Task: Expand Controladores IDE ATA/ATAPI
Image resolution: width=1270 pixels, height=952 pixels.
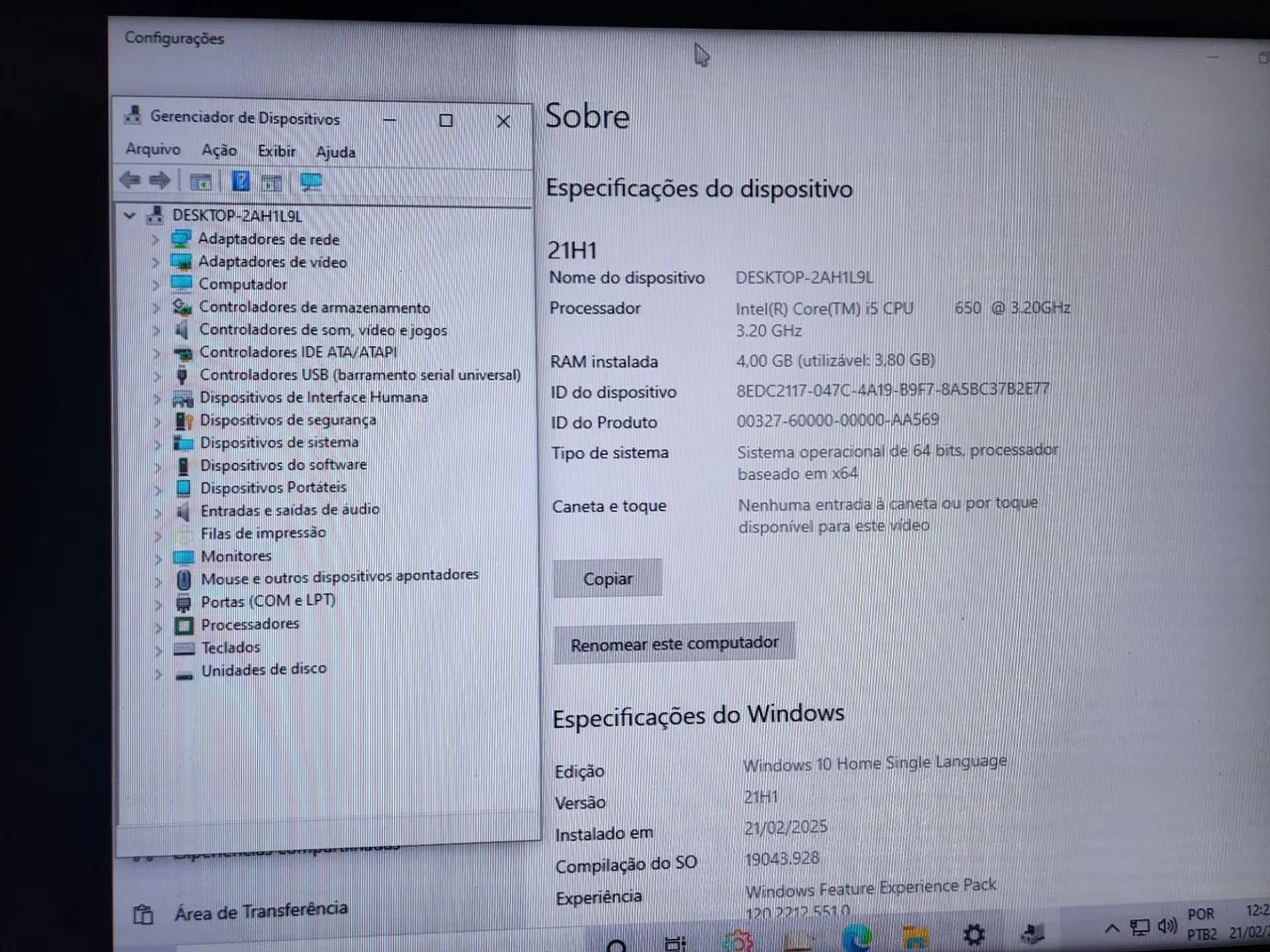Action: tap(156, 353)
